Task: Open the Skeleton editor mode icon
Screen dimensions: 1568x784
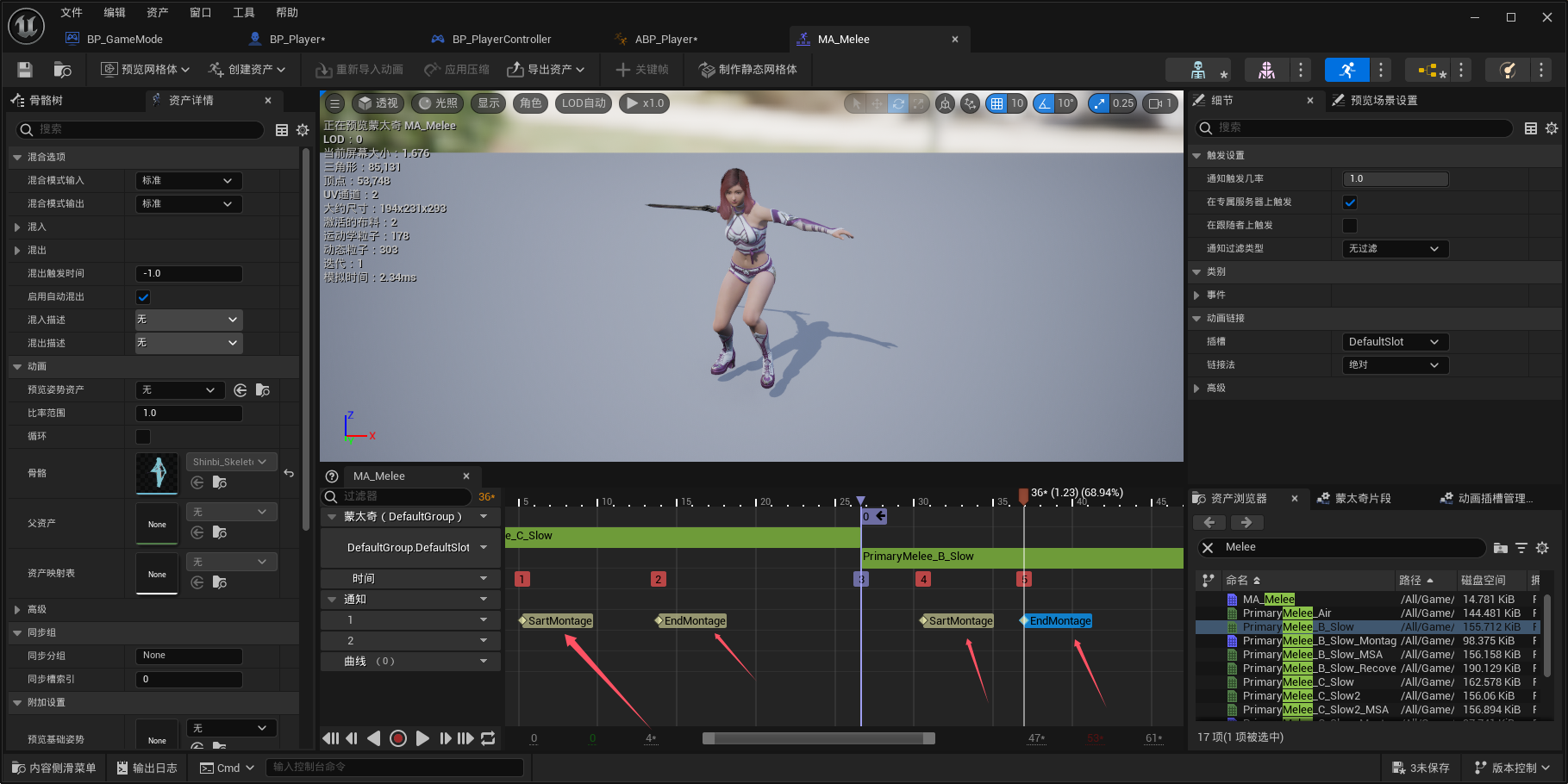Action: 1198,70
